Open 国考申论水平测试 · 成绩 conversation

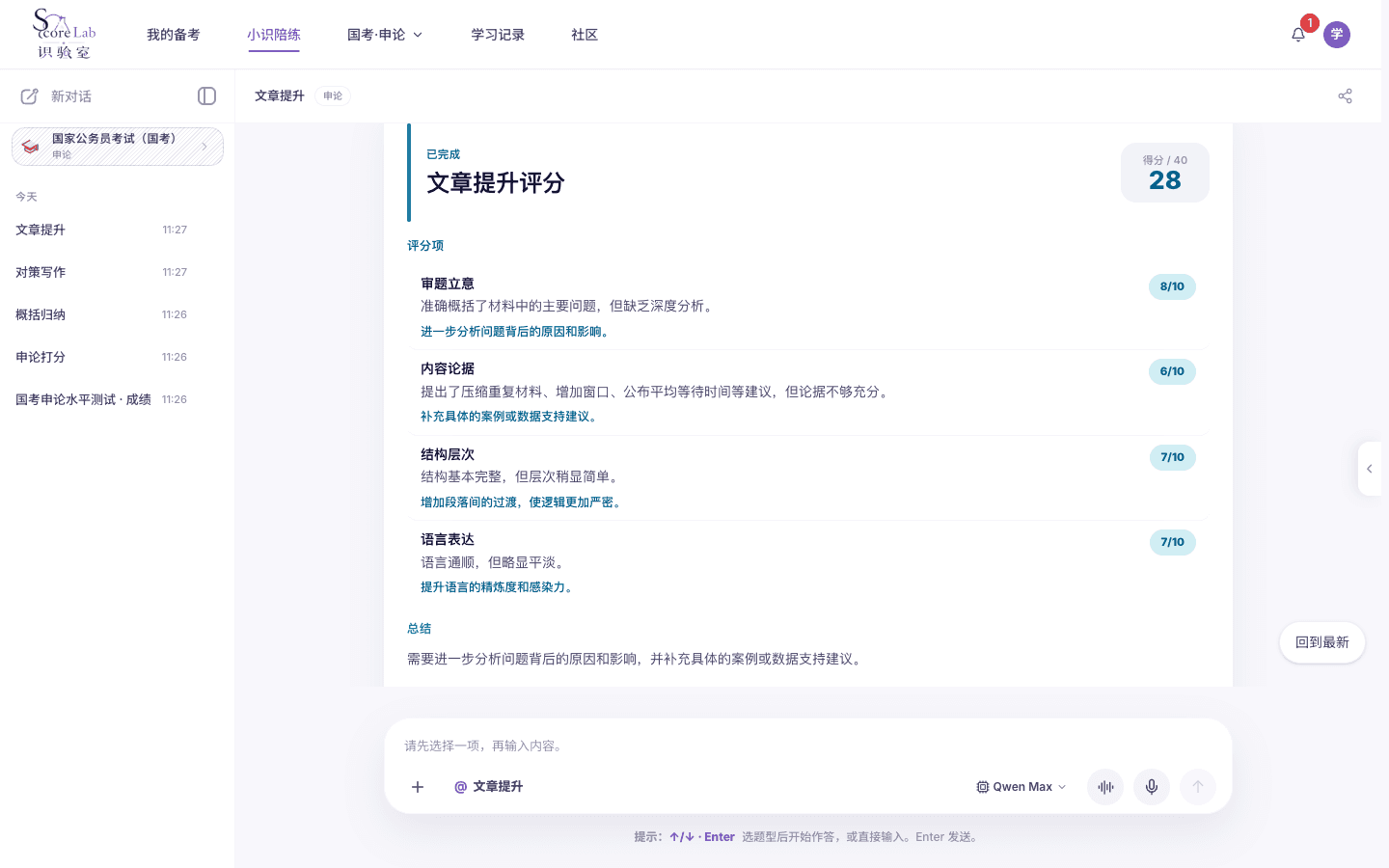(x=101, y=399)
